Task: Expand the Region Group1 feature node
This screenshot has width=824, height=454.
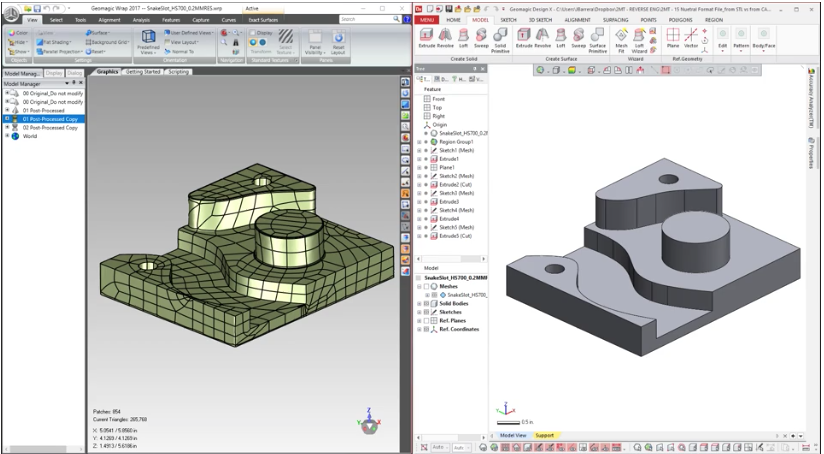Action: click(x=419, y=142)
